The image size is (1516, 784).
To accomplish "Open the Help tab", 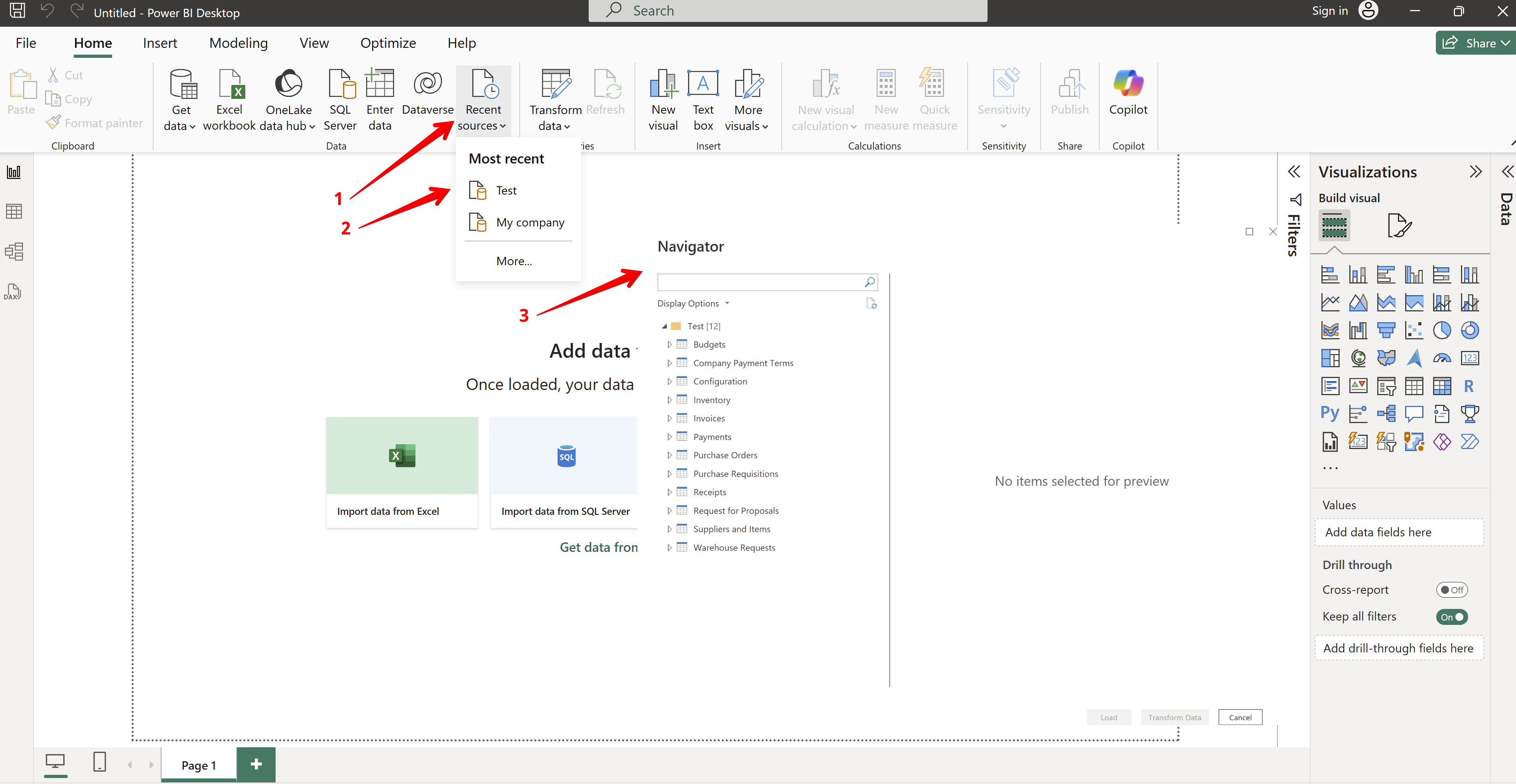I will [461, 43].
